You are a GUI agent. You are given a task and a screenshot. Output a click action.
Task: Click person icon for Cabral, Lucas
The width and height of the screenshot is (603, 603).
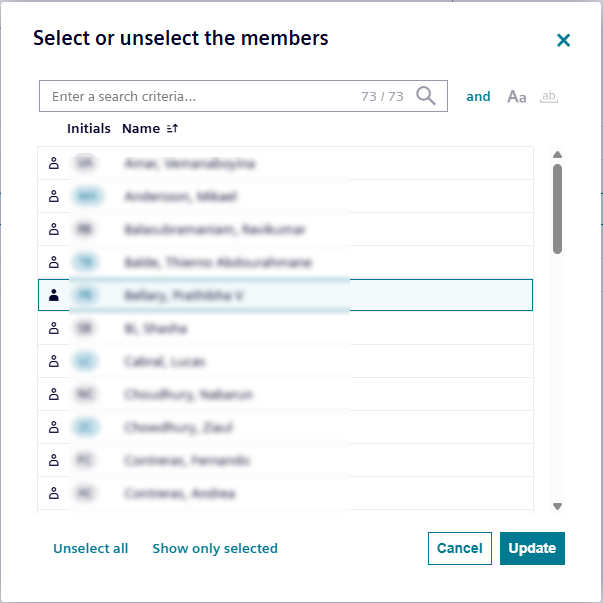click(54, 361)
